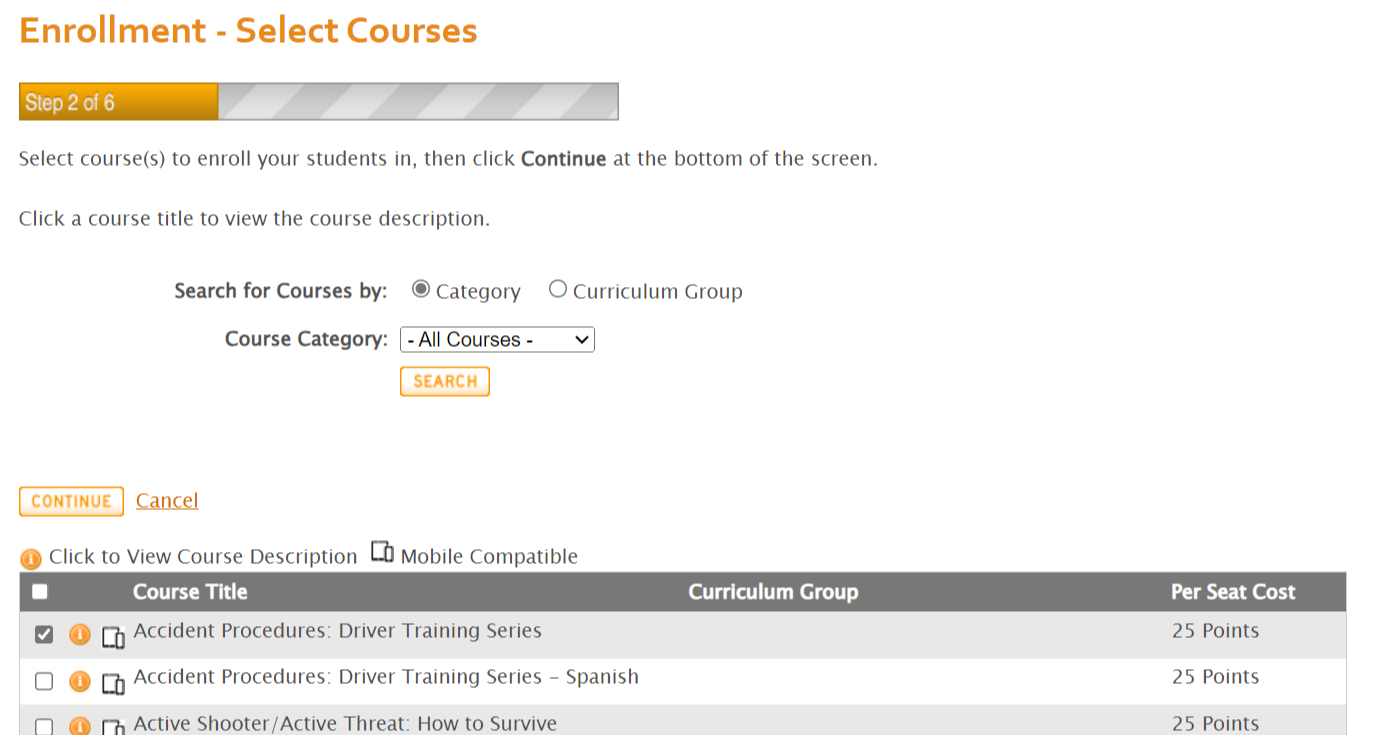This screenshot has height=735, width=1375.
Task: Click info icon for Accident Procedures Spanish course
Action: coord(80,681)
